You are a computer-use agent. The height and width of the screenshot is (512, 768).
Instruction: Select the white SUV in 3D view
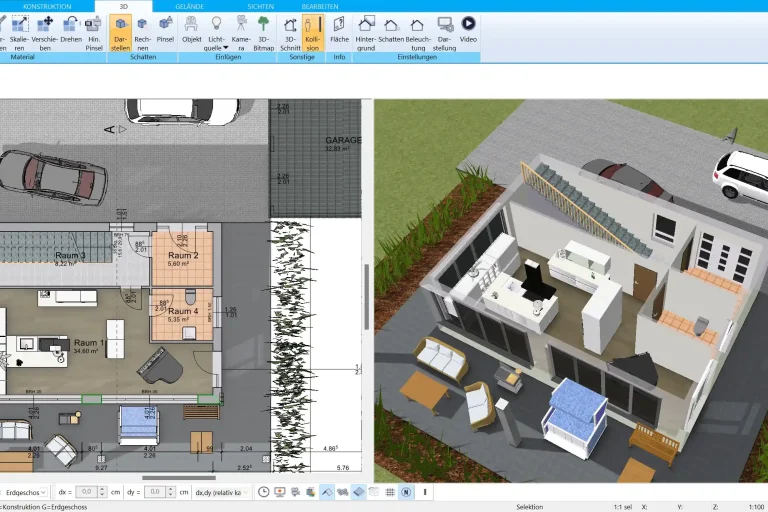click(741, 176)
